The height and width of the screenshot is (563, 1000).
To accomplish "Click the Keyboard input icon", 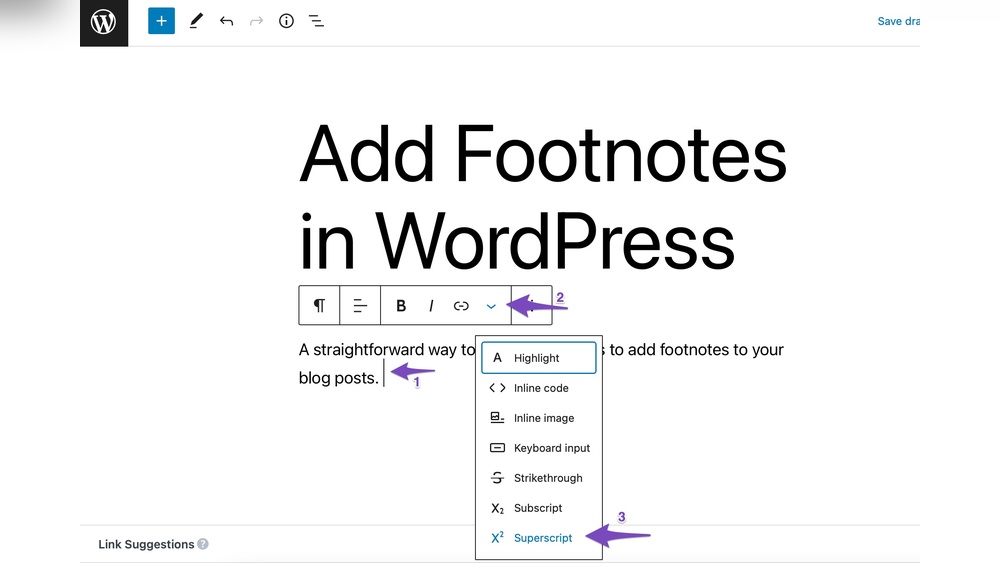I will tap(497, 448).
